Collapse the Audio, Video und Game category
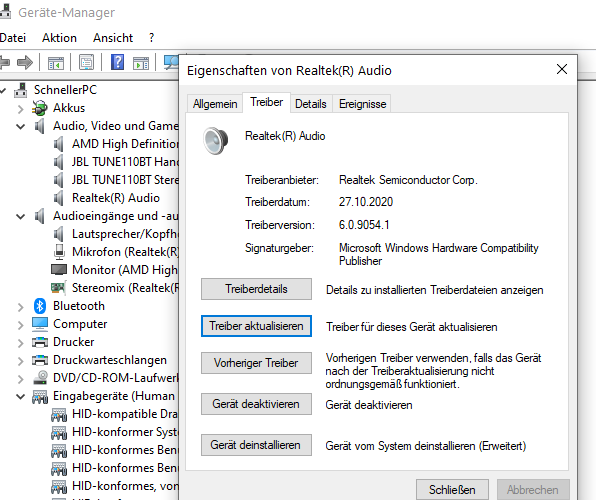 [21, 126]
